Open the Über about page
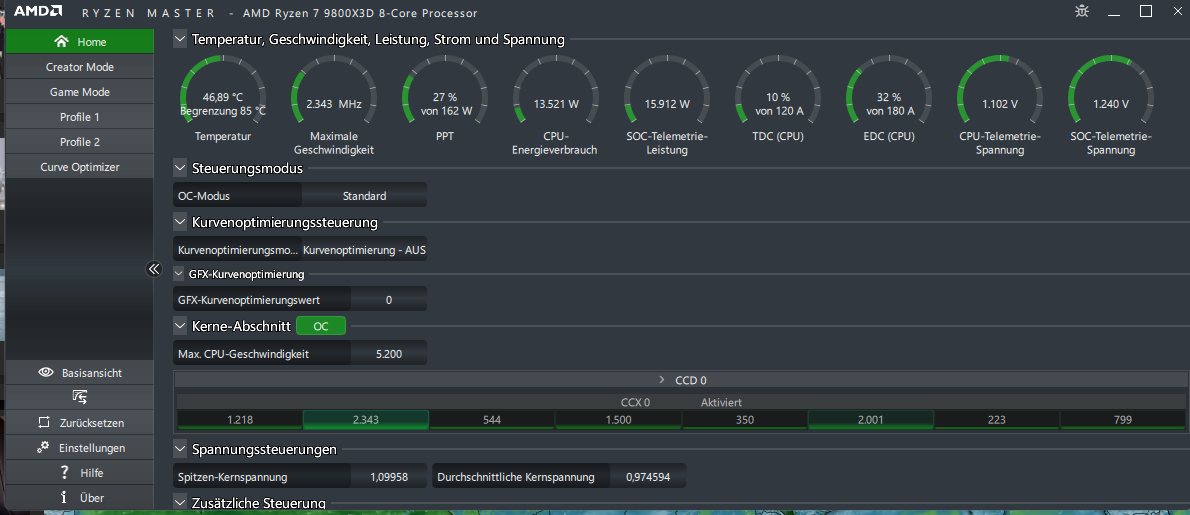Screen dimensions: 1190x515 click(x=79, y=498)
